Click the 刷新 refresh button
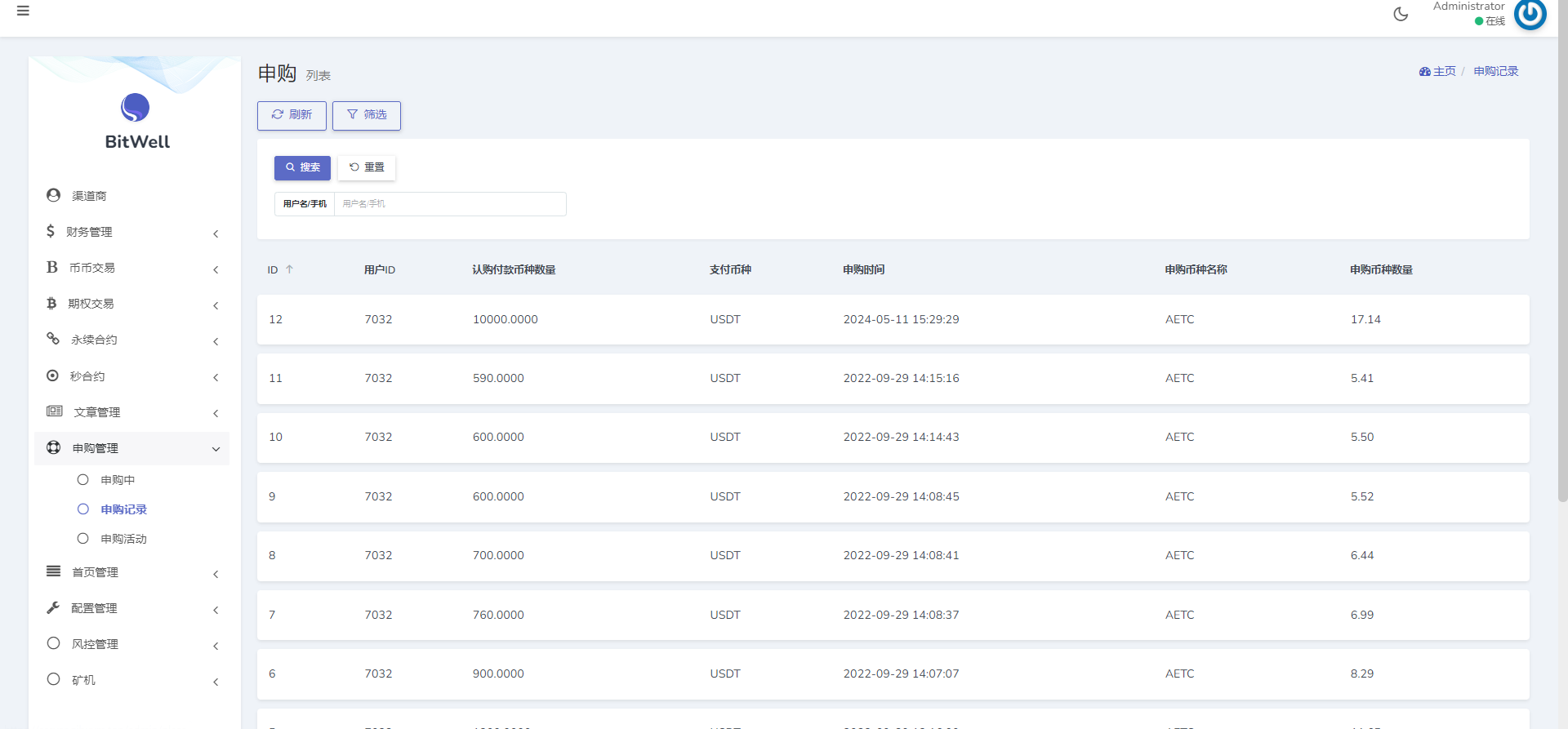The image size is (1568, 729). click(x=292, y=115)
